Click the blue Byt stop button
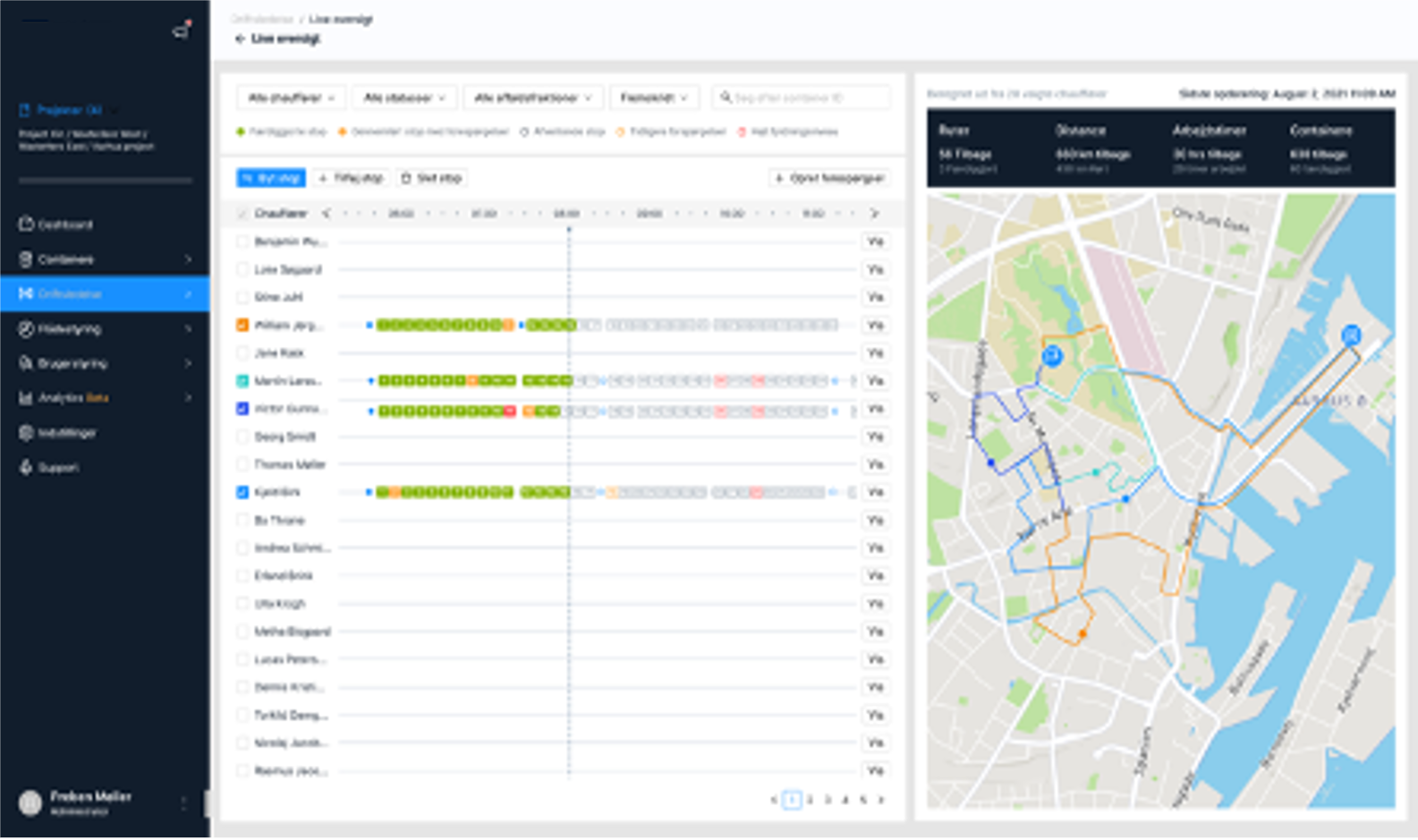 tap(271, 178)
